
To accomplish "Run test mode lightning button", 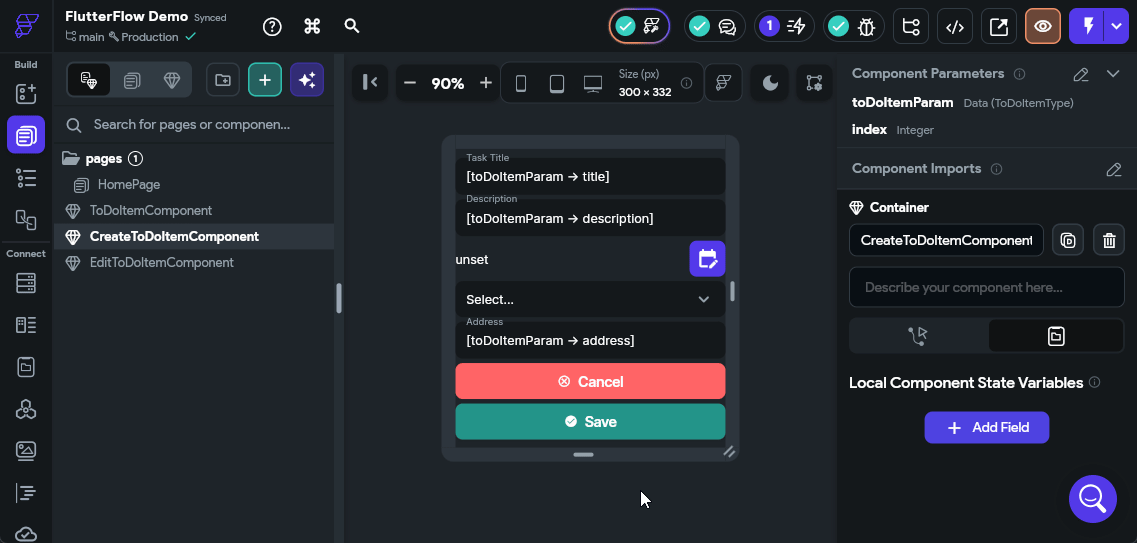I will pyautogui.click(x=1087, y=27).
